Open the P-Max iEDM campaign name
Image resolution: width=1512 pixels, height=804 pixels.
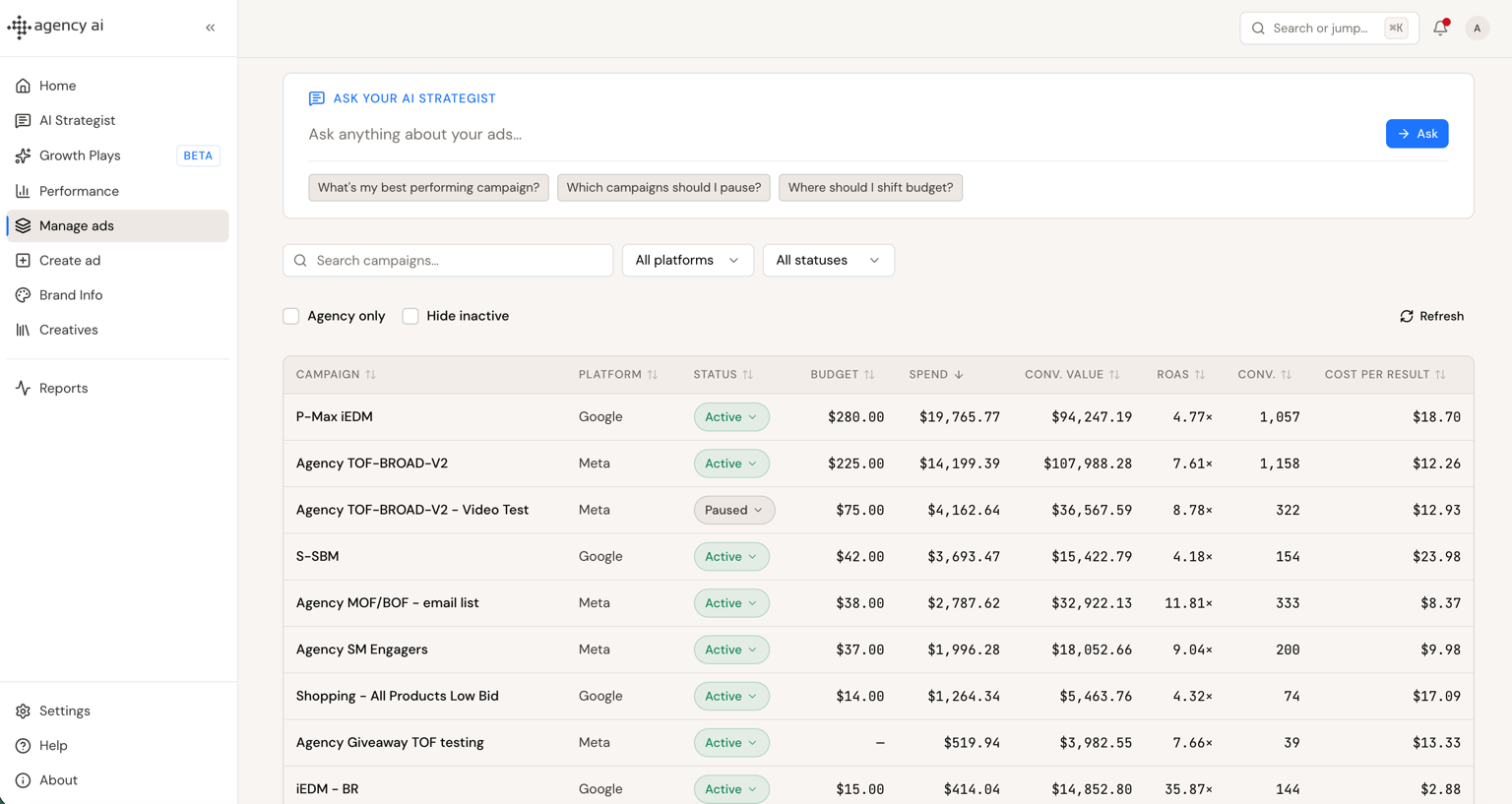coord(335,417)
